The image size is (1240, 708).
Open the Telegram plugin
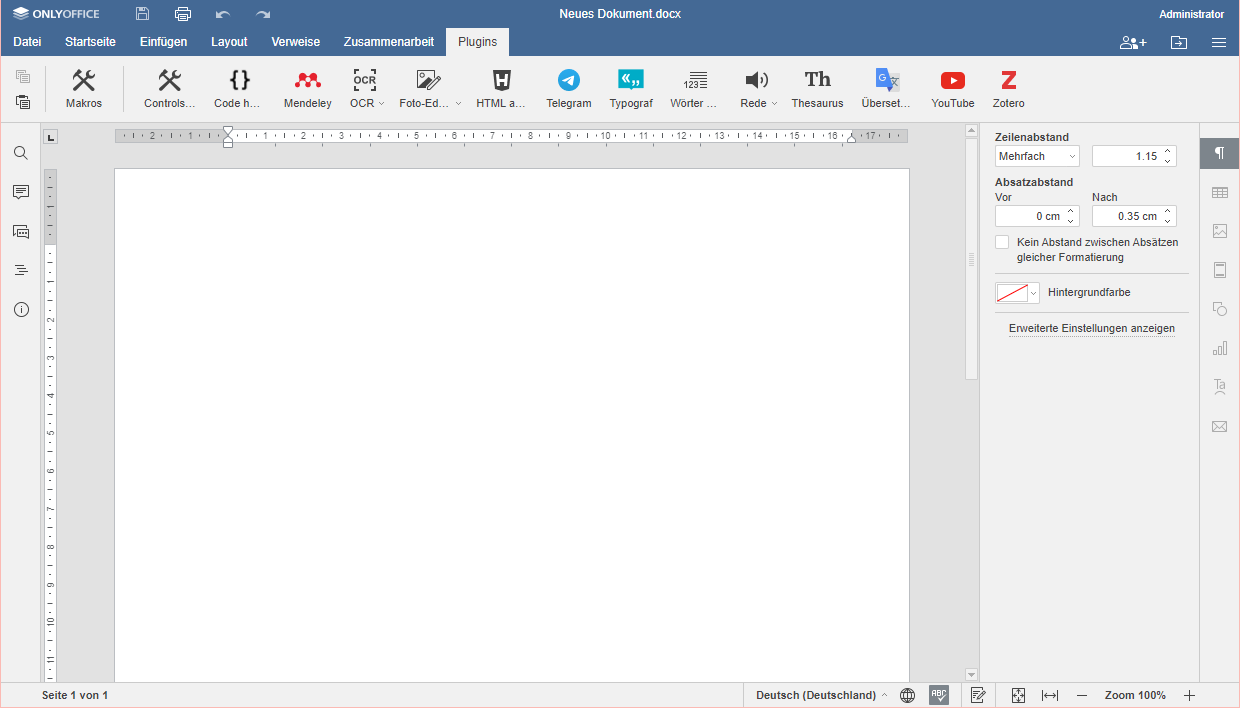coord(568,88)
